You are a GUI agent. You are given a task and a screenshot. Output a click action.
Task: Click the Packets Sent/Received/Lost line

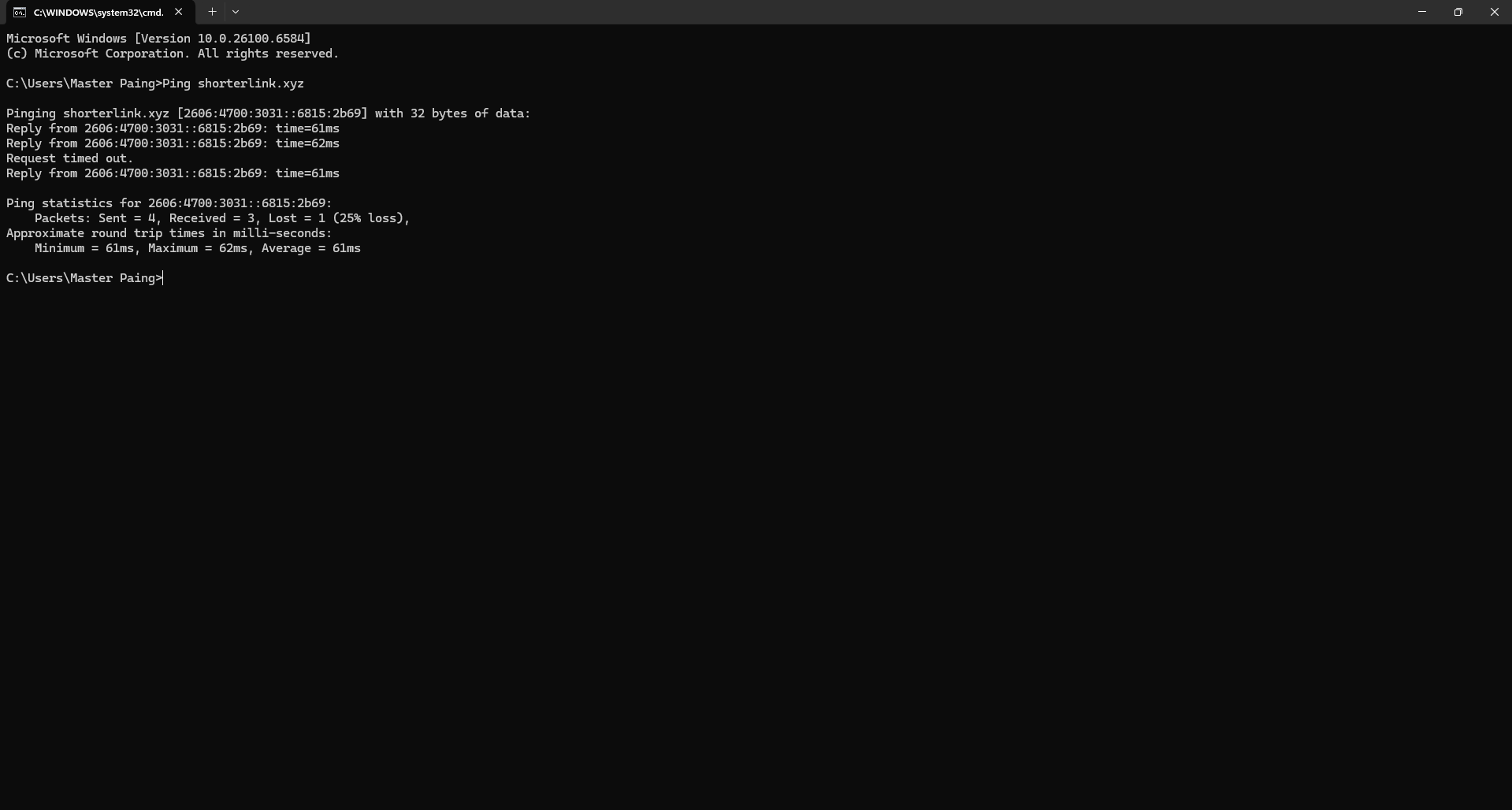click(x=222, y=218)
